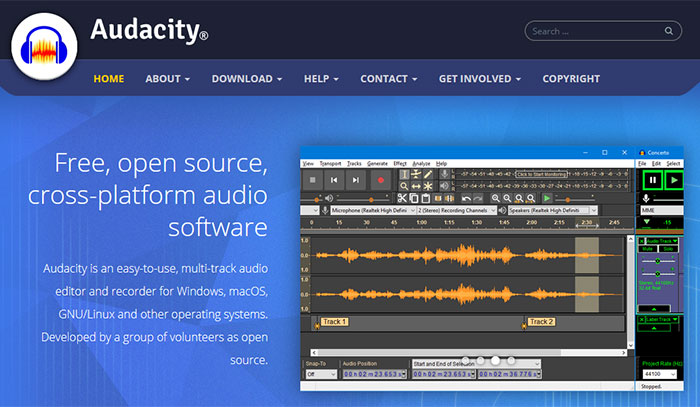Open the DOWNLOAD navigation menu
This screenshot has height=407, width=700.
(x=246, y=79)
